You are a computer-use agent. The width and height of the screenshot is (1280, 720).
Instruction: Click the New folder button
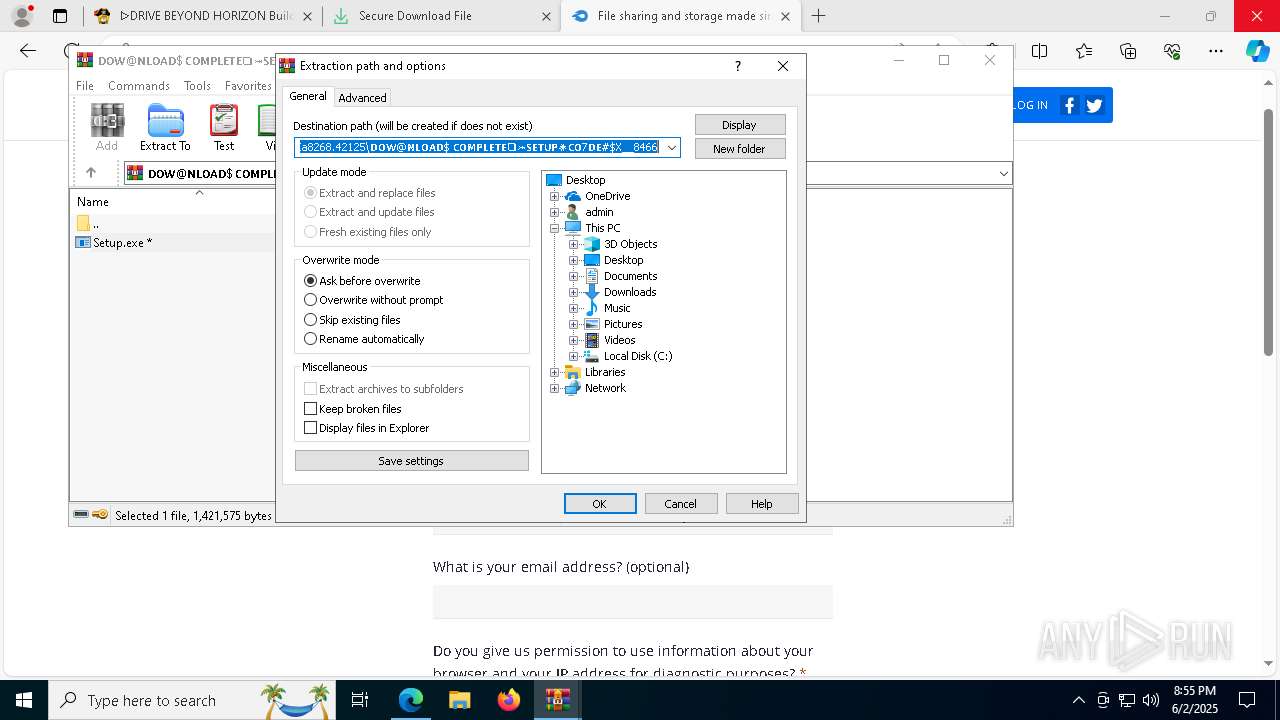tap(740, 149)
